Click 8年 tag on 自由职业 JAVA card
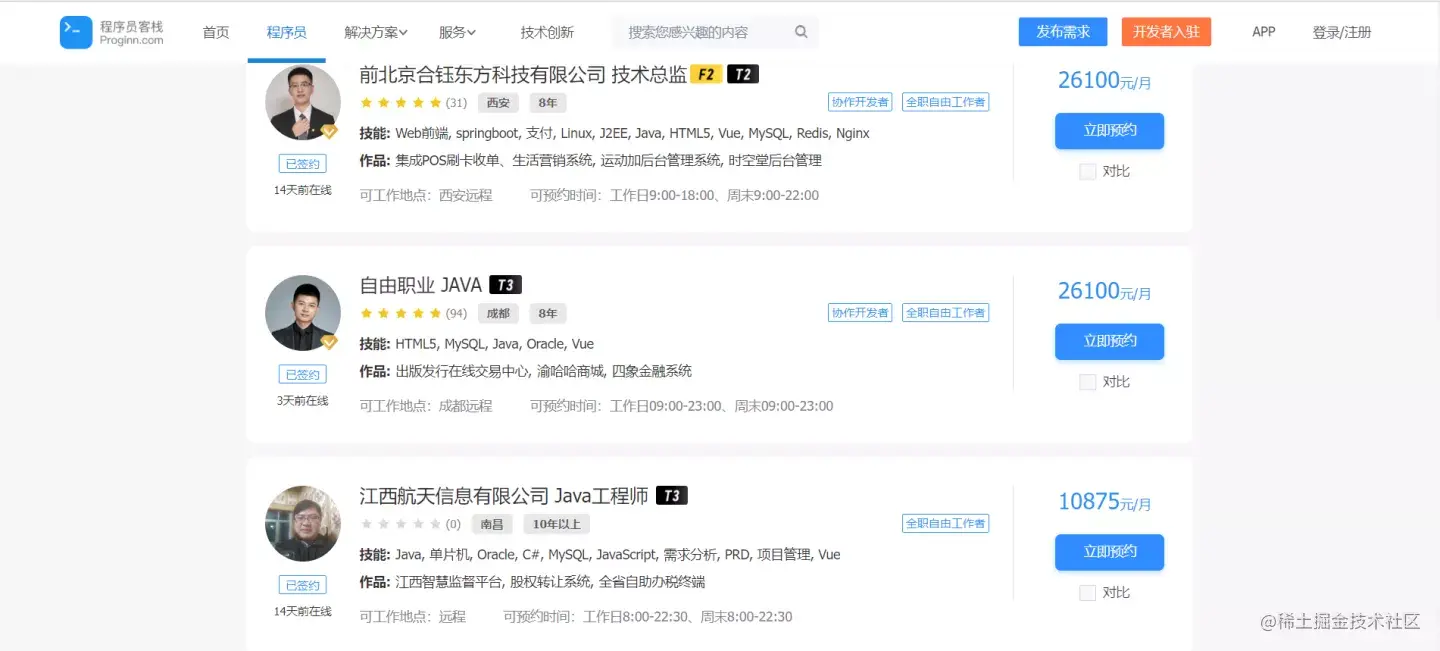The height and width of the screenshot is (651, 1440). (548, 313)
